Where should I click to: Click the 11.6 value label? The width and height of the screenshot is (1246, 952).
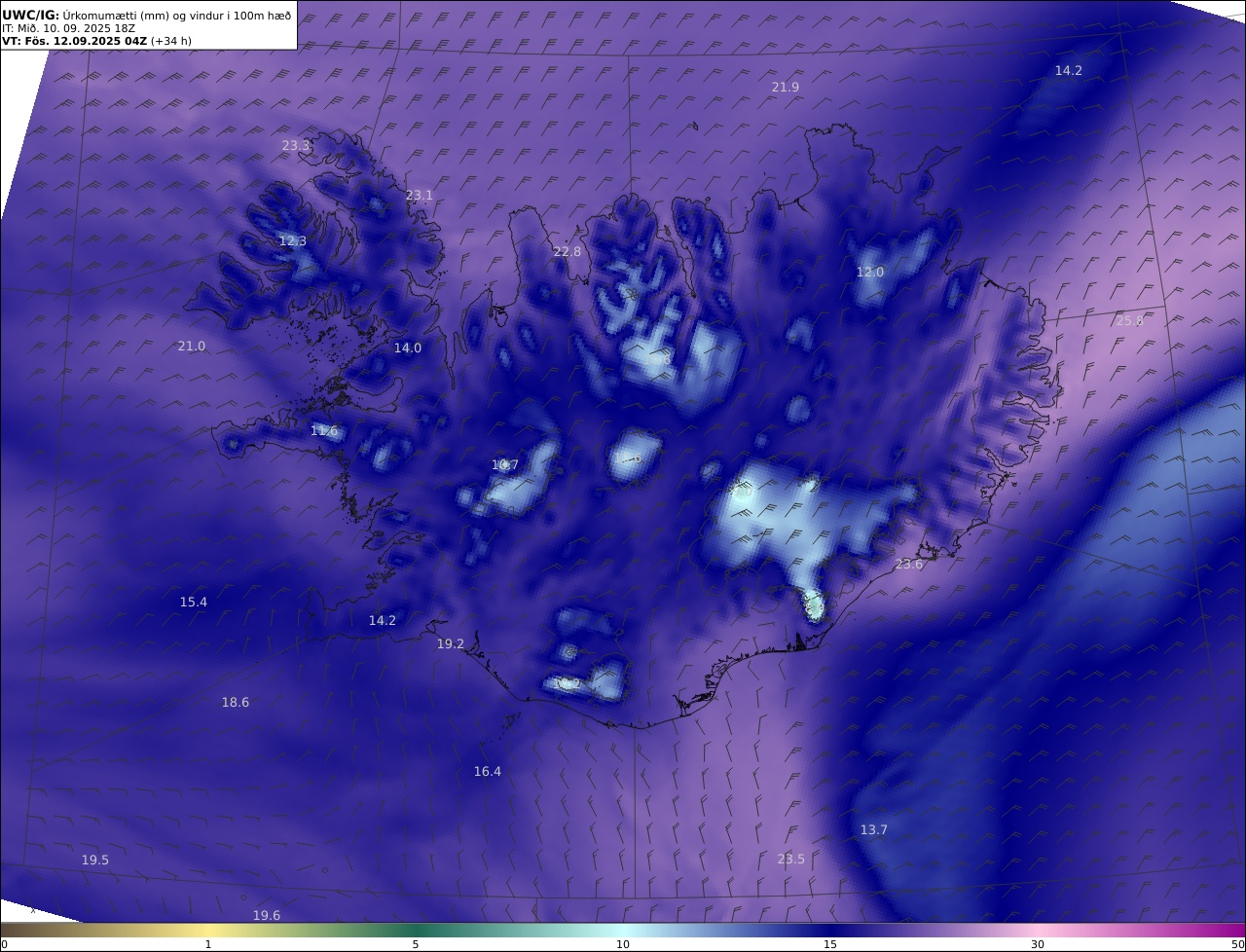pos(324,431)
